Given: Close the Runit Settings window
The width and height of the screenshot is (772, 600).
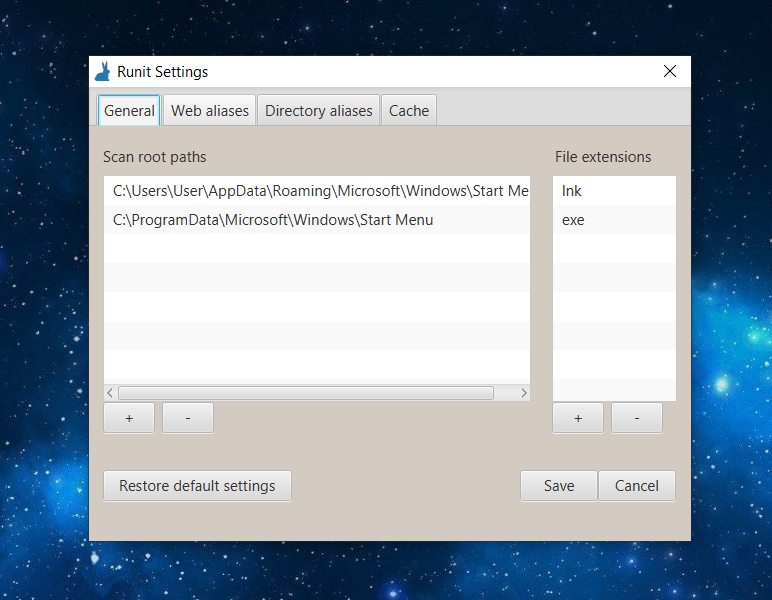Looking at the screenshot, I should tap(670, 71).
